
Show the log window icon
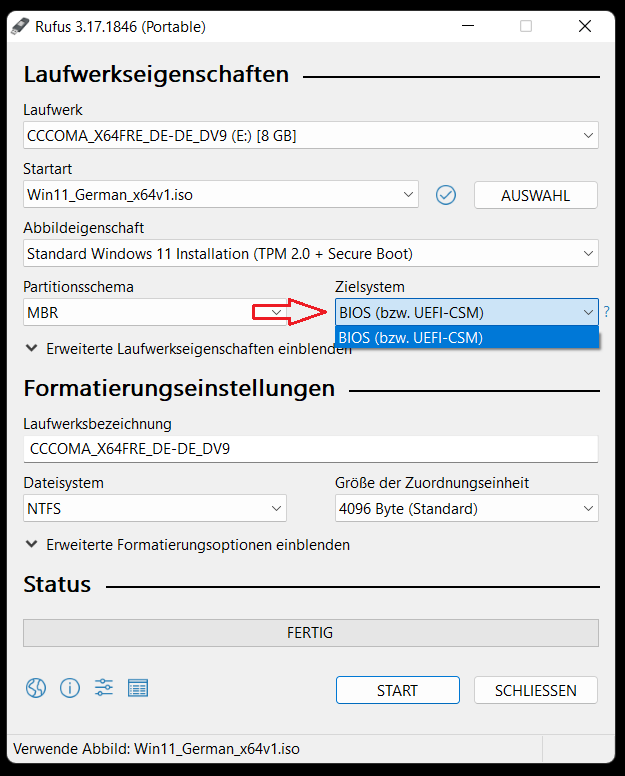tap(138, 688)
